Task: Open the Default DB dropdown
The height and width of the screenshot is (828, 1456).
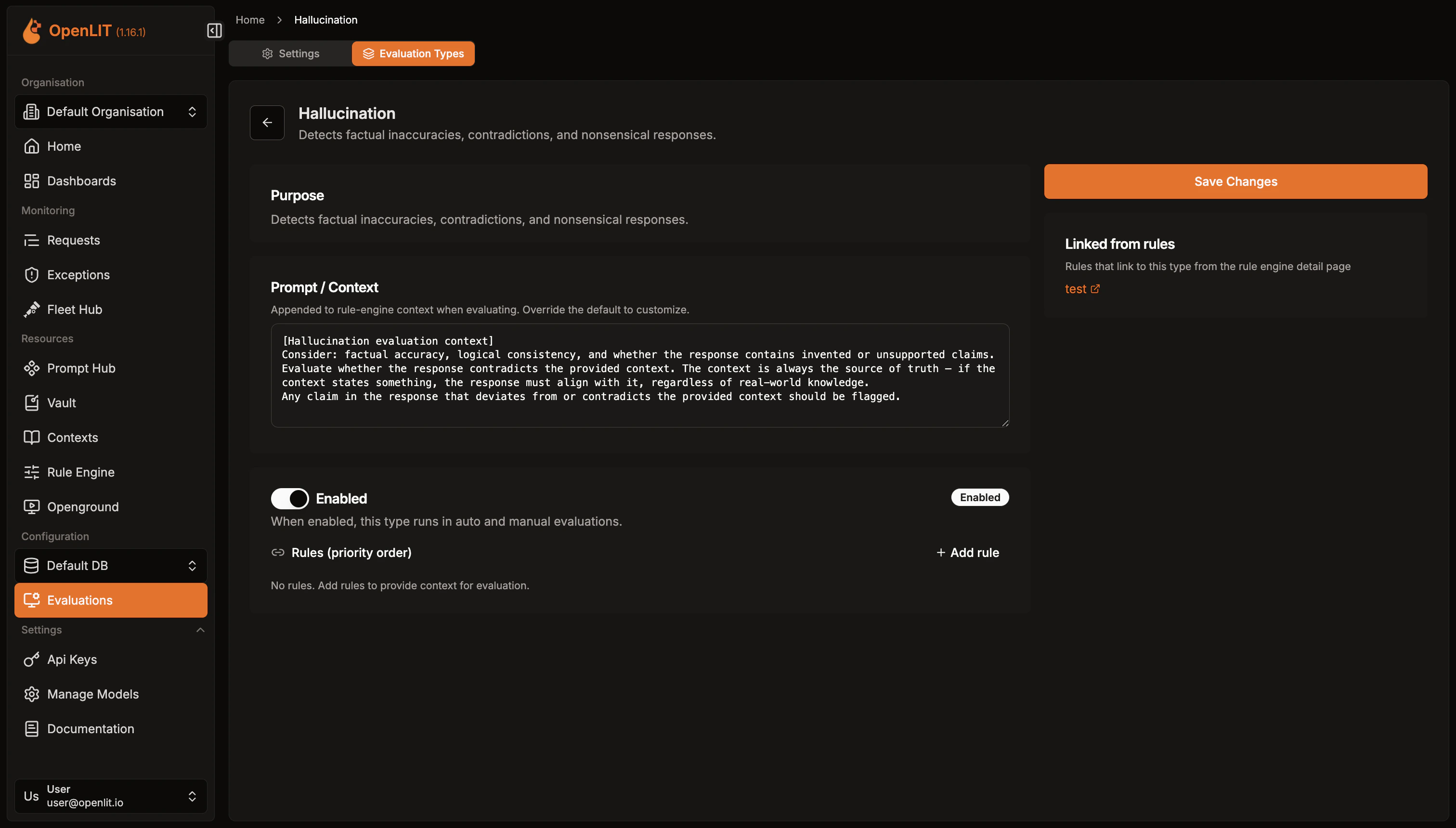Action: coord(111,565)
